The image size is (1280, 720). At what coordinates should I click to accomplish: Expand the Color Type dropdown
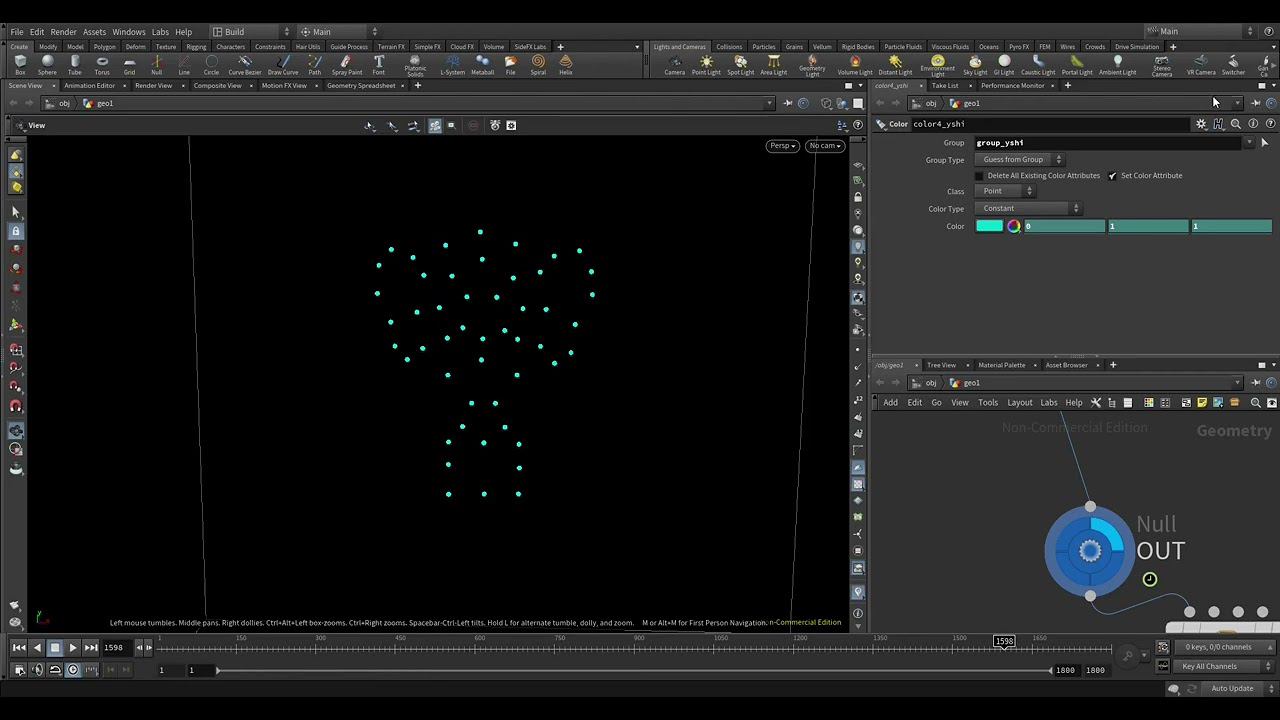(1028, 209)
